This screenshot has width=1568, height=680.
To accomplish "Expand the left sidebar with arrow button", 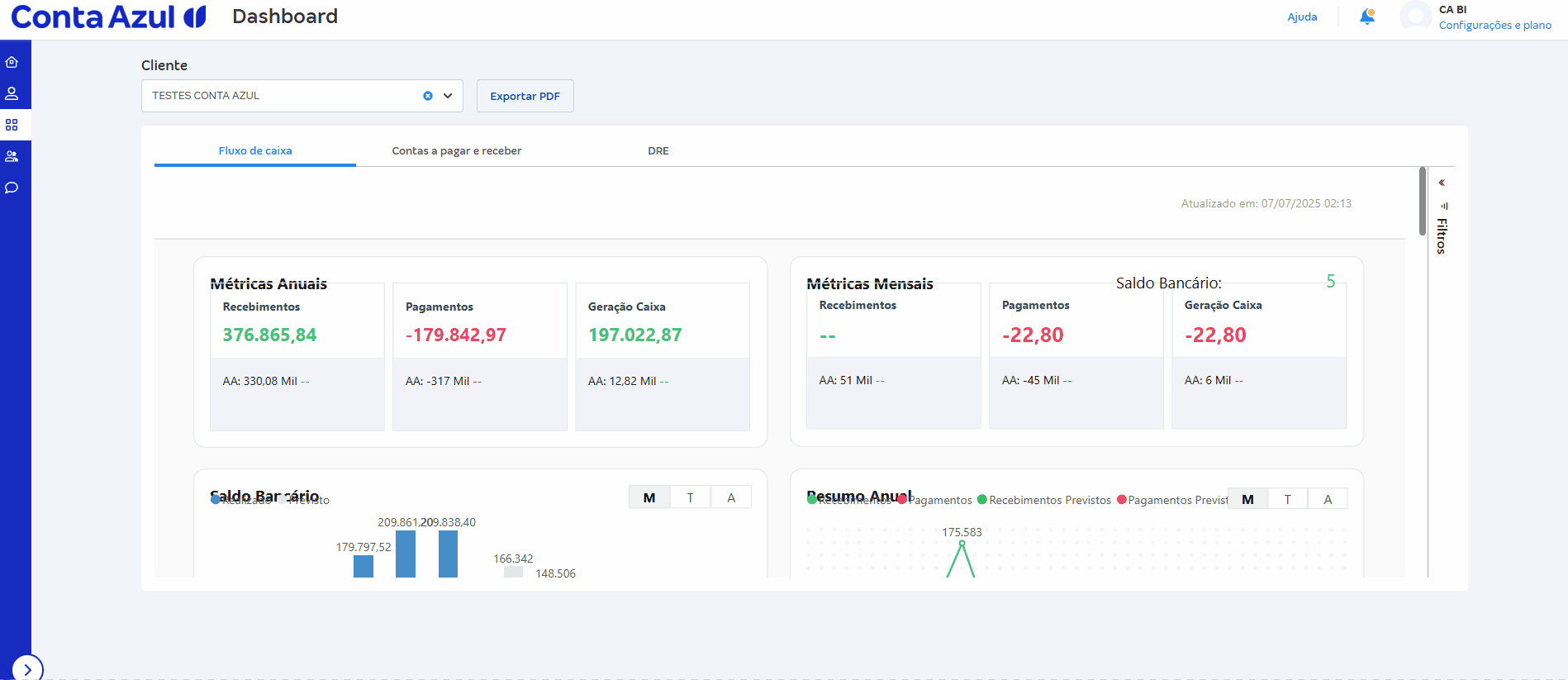I will (27, 669).
